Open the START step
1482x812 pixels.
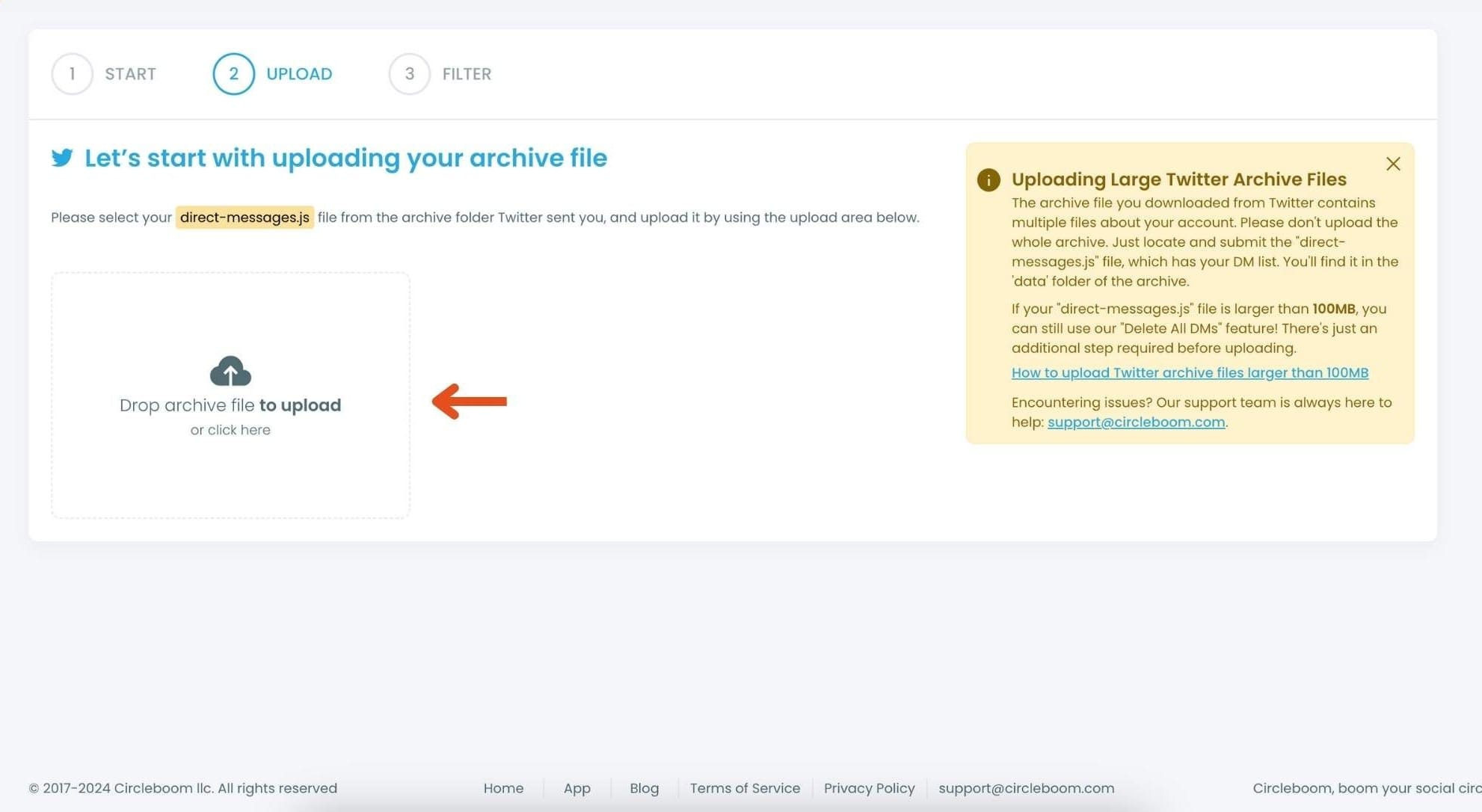[x=131, y=74]
